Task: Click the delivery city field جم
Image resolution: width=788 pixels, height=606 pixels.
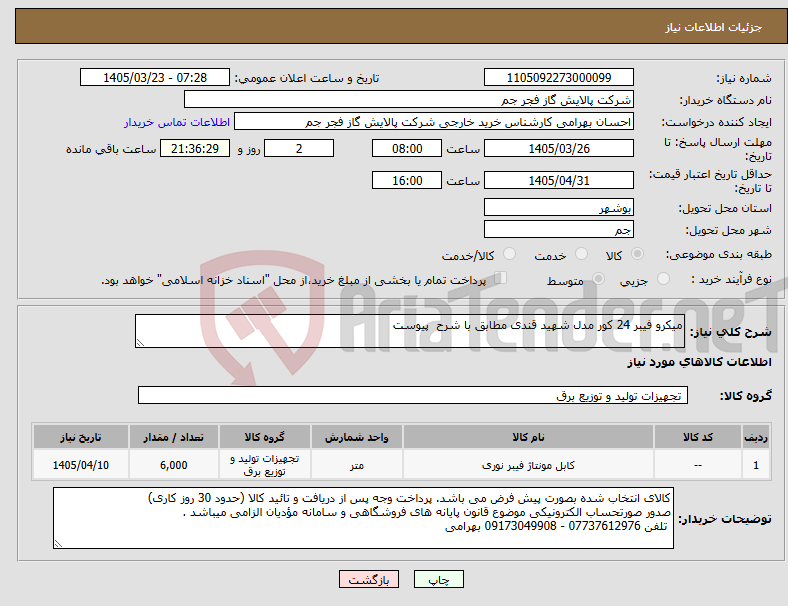Action: 559,230
